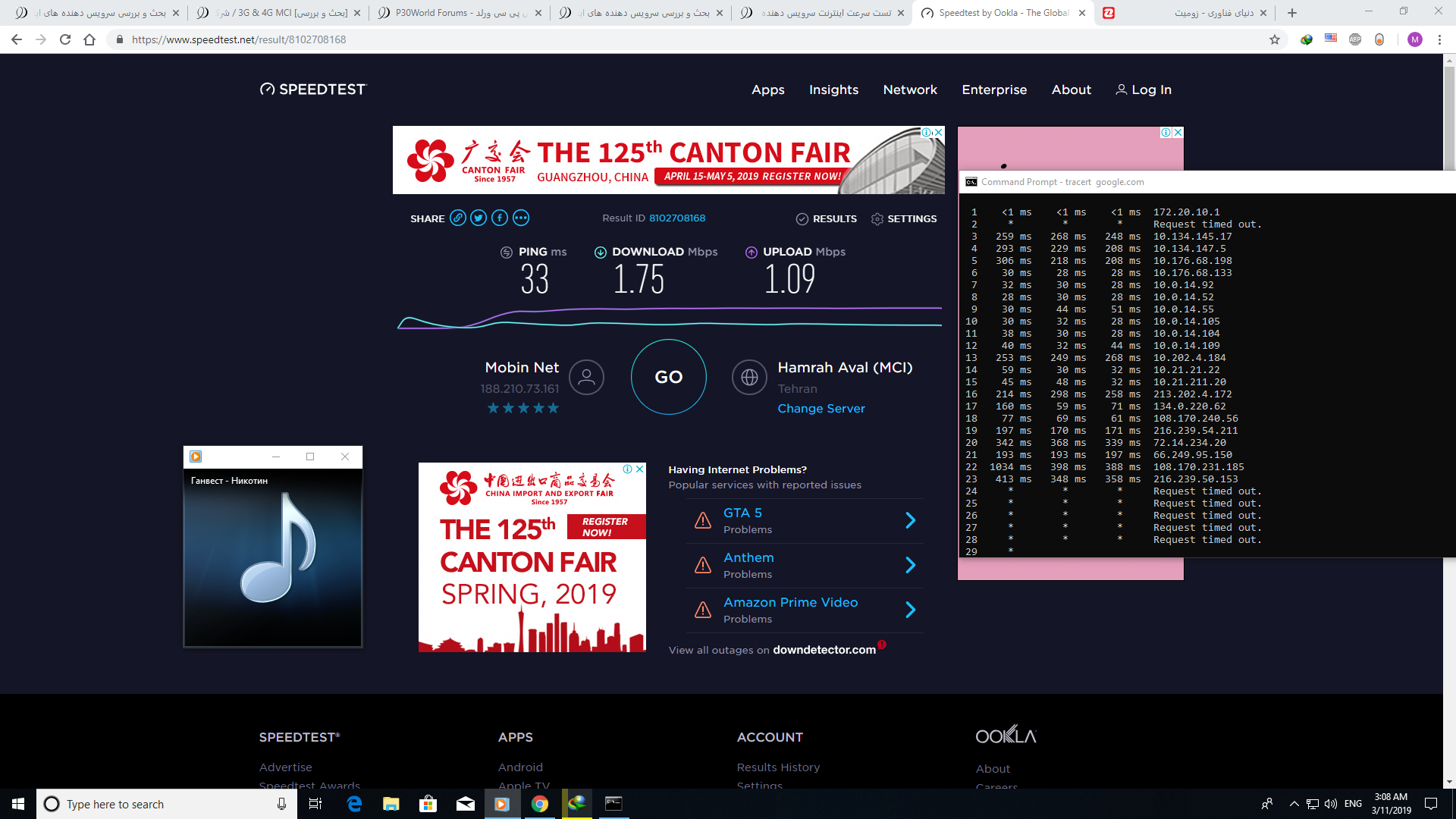Open Network menu item

tap(910, 89)
